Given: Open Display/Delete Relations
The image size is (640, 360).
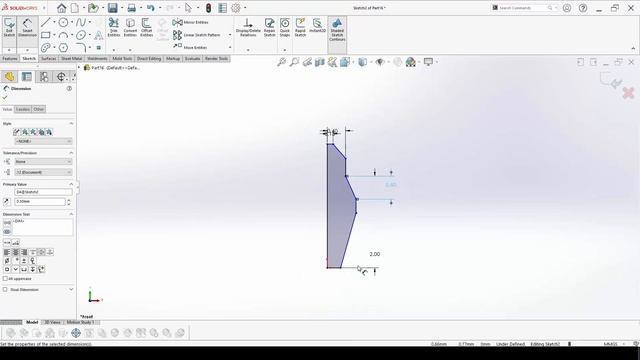Looking at the screenshot, I should tap(248, 28).
